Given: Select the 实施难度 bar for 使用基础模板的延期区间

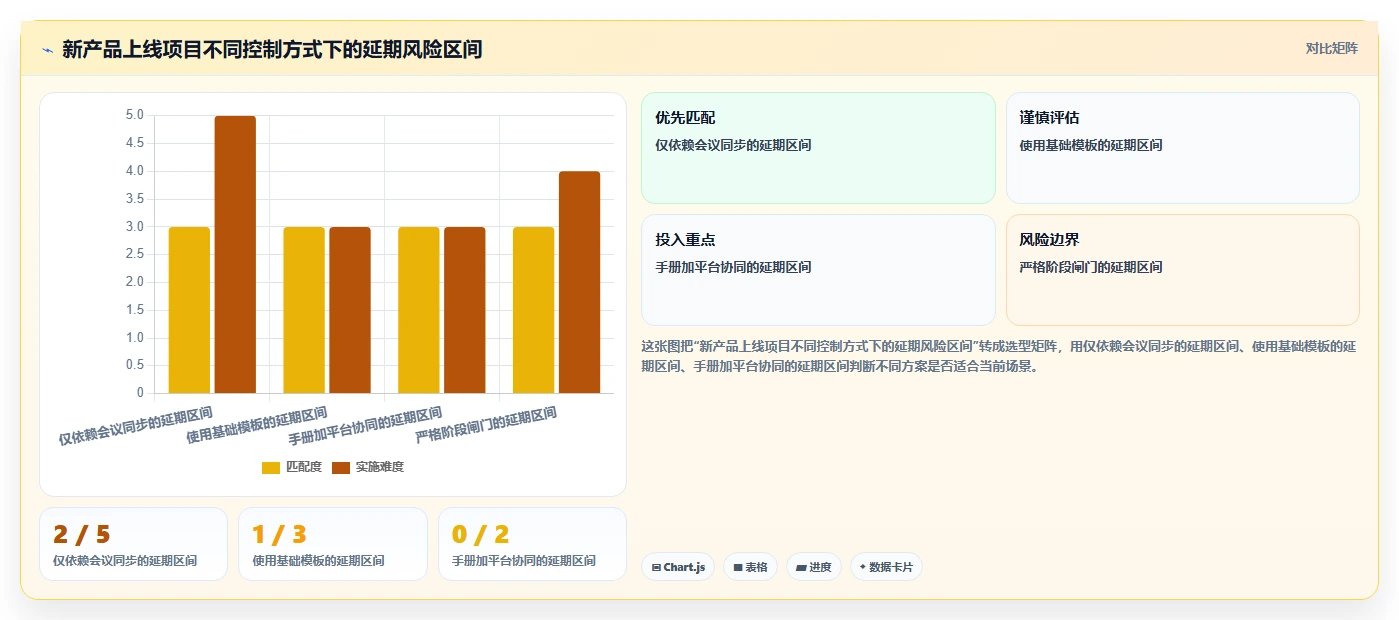Looking at the screenshot, I should [350, 310].
